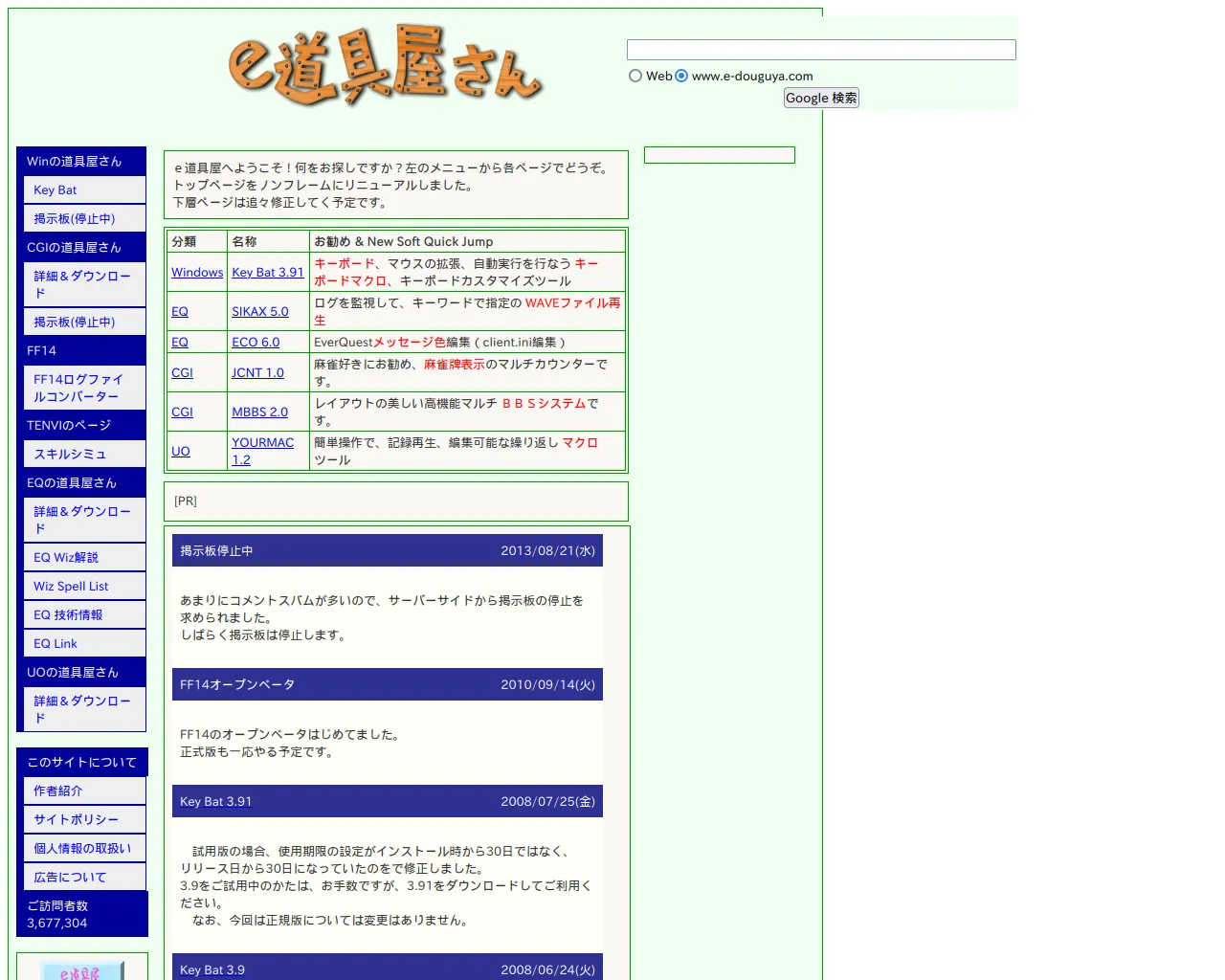This screenshot has width=1225, height=980.
Task: Click the JCNT 1.0 link
Action: (x=257, y=373)
